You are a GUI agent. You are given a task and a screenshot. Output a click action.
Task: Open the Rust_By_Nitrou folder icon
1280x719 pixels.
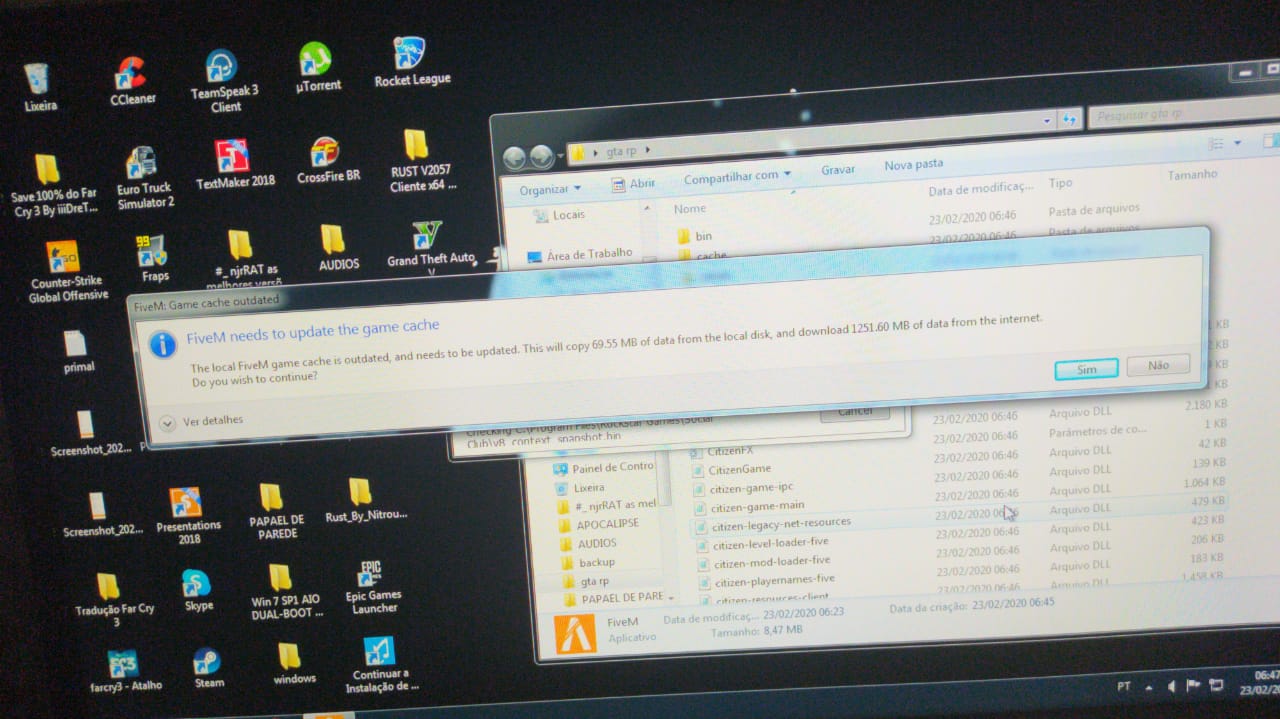point(366,500)
